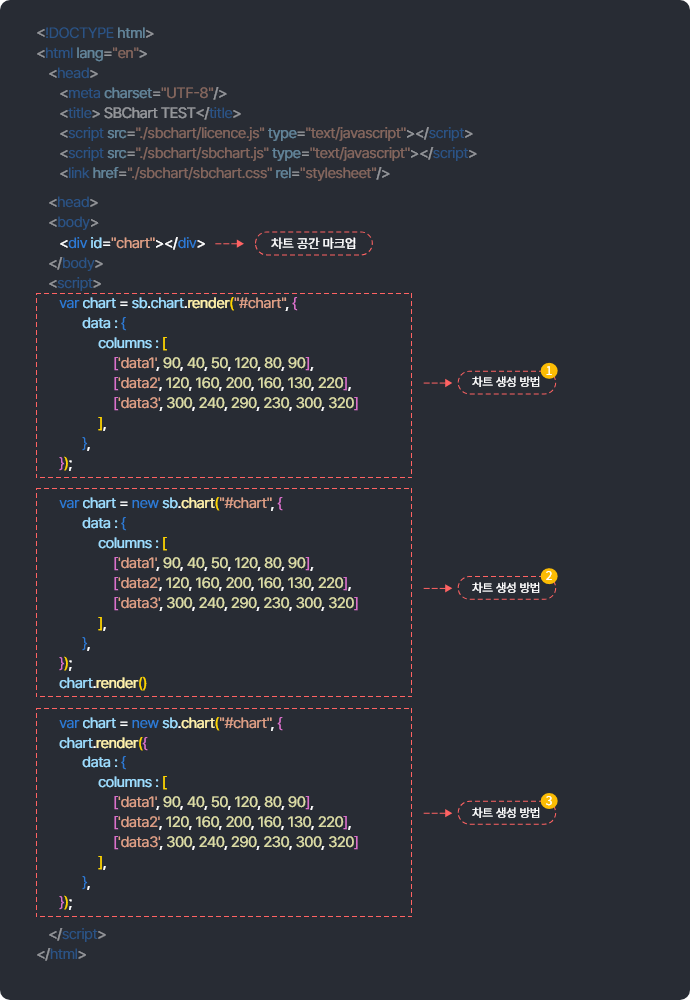Click the div id="chart" markup
Screen dimensions: 690x1000
(x=132, y=244)
